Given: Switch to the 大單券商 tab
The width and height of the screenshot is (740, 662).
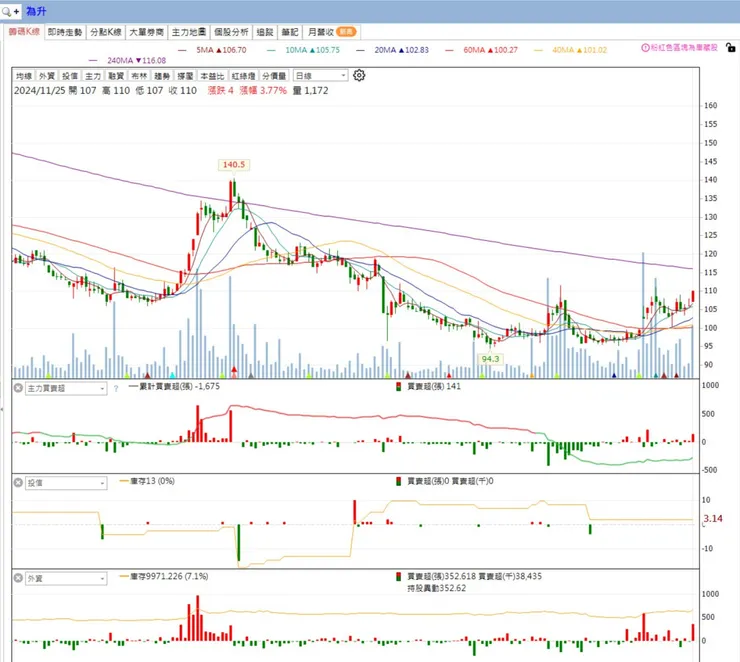Looking at the screenshot, I should click(x=146, y=32).
